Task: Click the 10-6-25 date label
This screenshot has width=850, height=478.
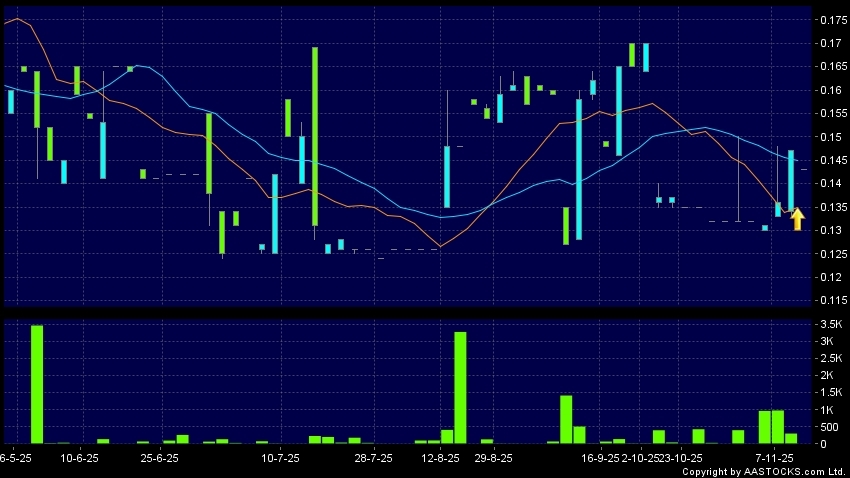Action: (x=80, y=457)
